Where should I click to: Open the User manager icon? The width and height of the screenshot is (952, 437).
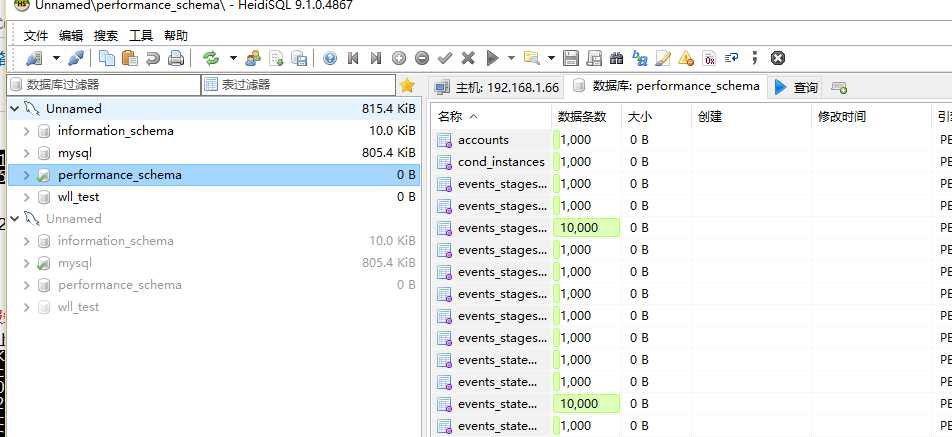(253, 58)
